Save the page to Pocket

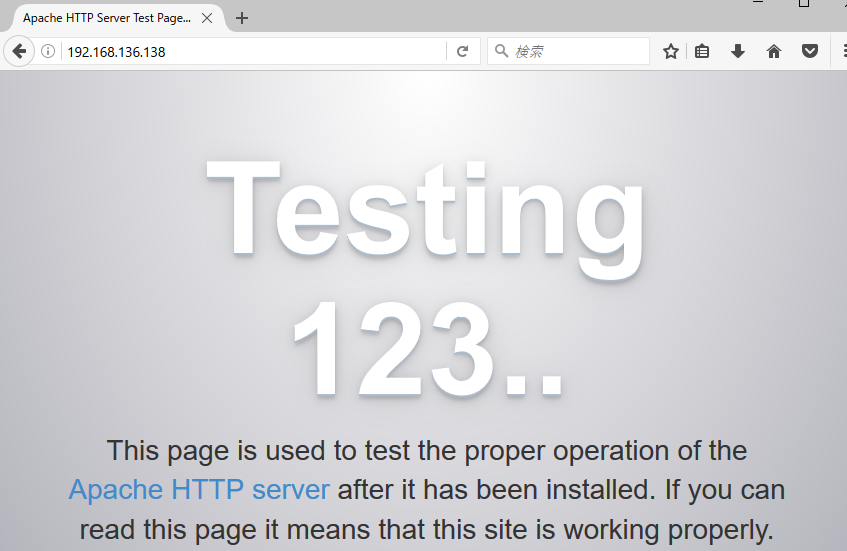[810, 52]
